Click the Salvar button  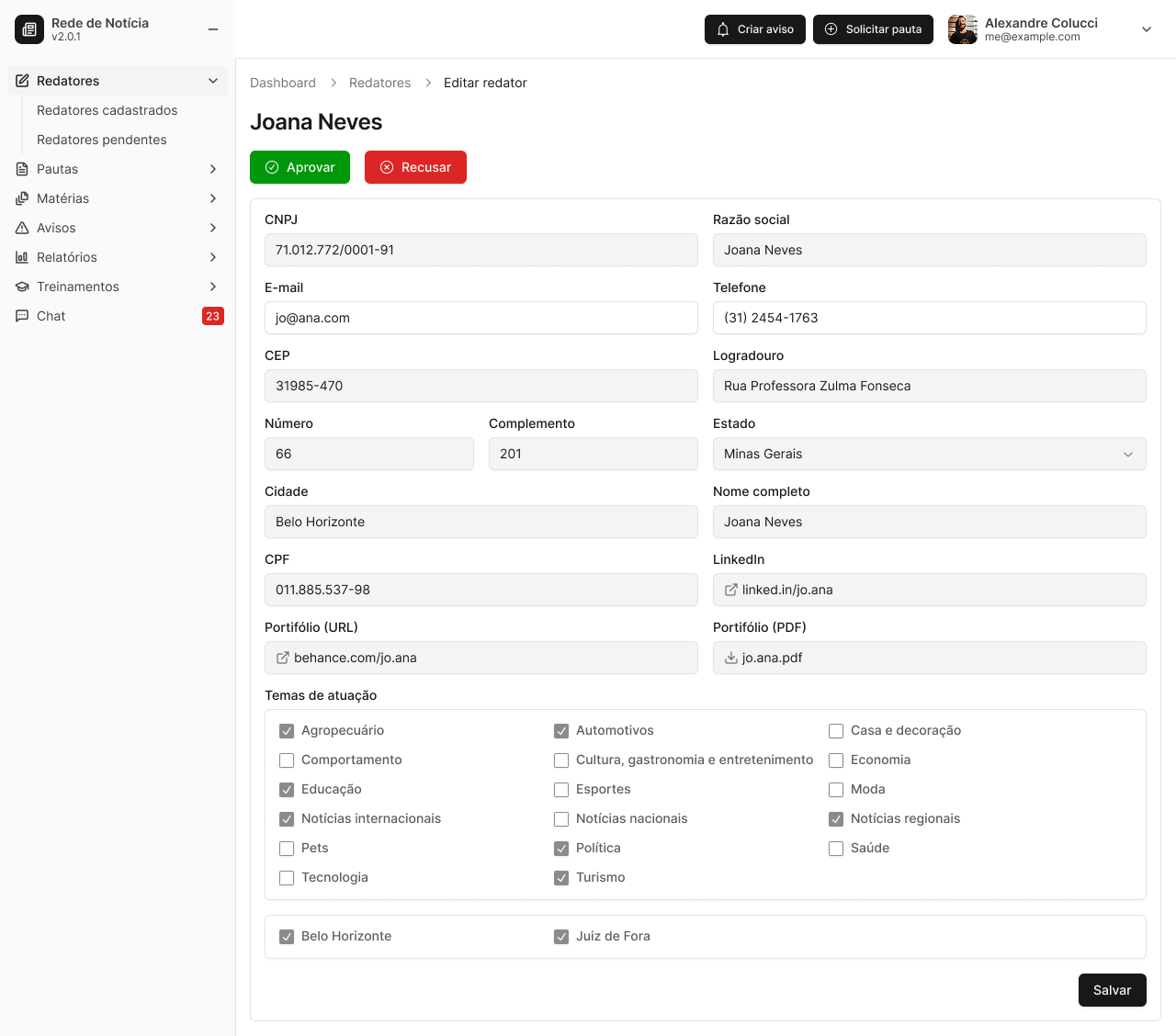click(x=1112, y=990)
